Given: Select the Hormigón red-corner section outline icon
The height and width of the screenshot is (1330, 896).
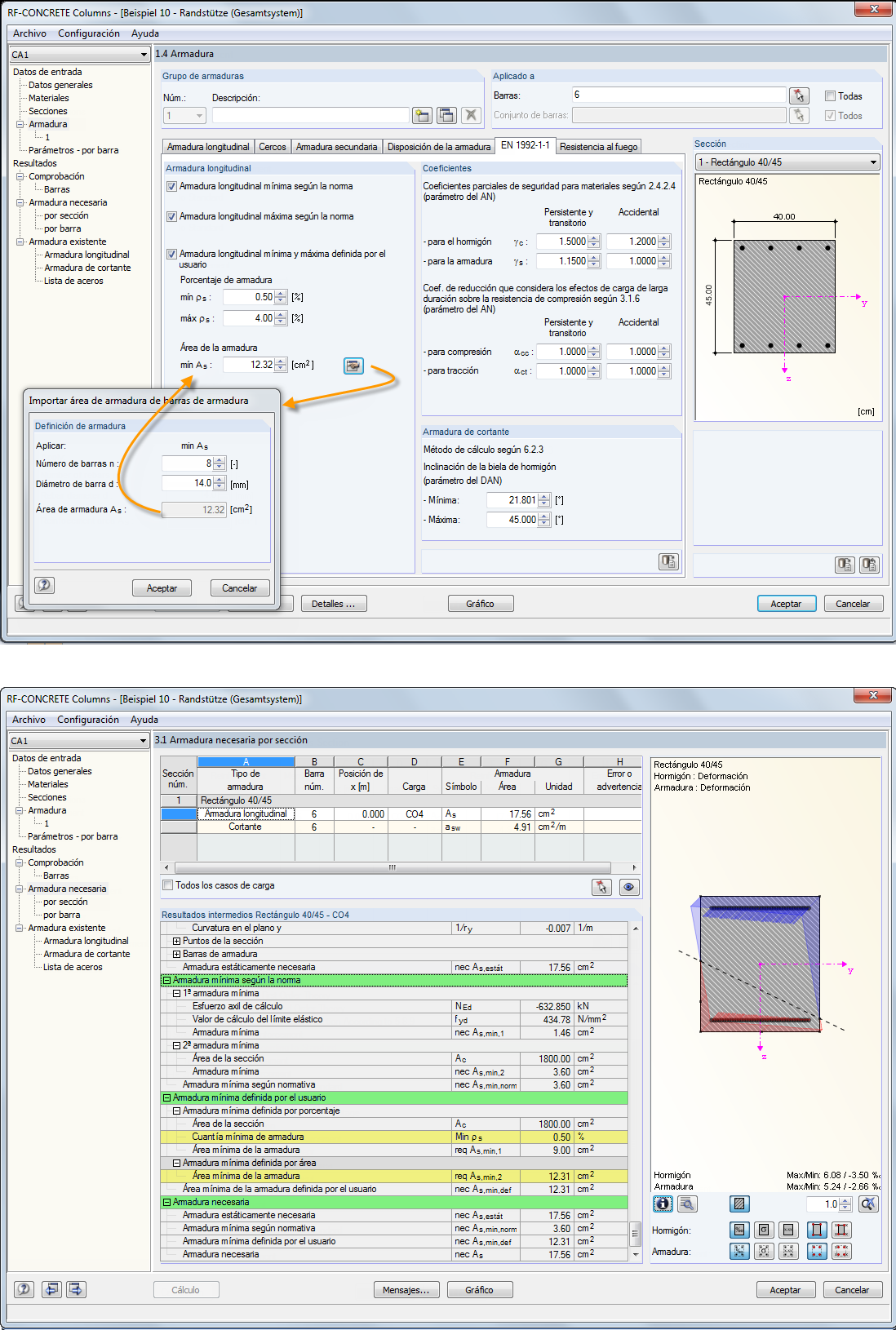Looking at the screenshot, I should pos(817,1230).
